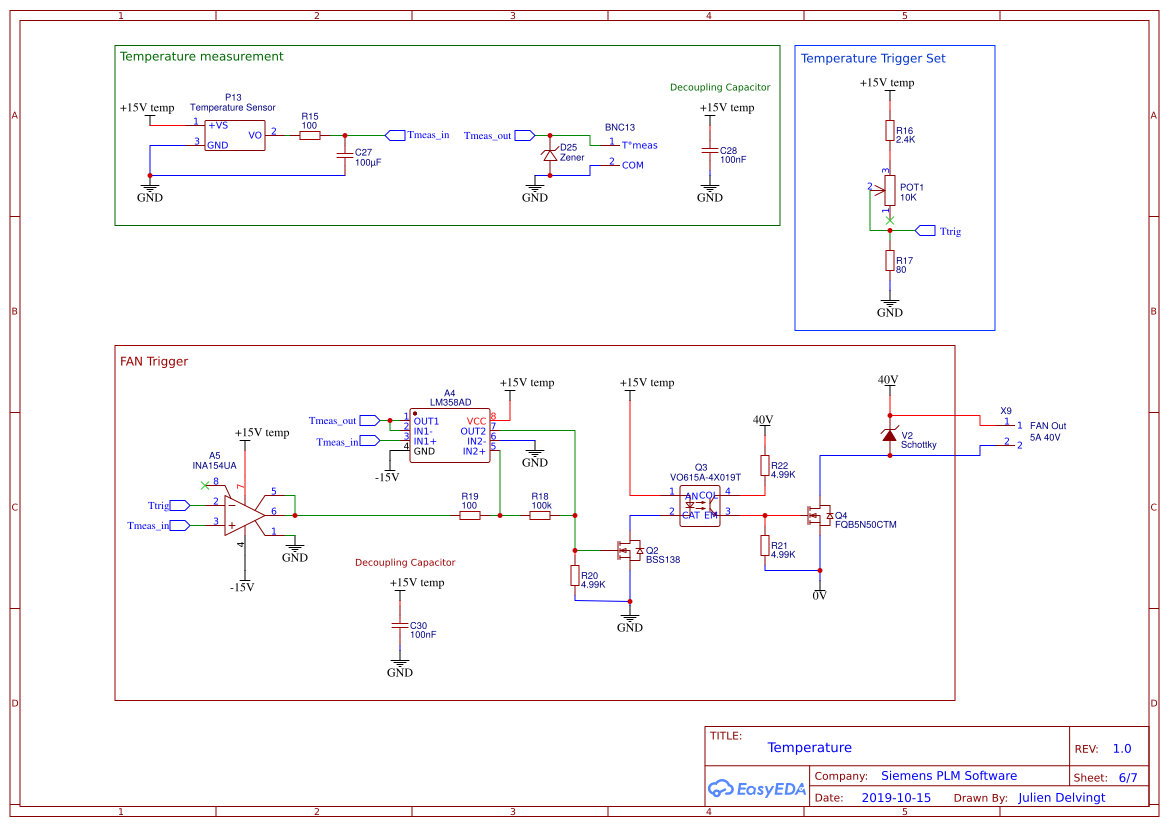The image size is (1169, 827).
Task: Select the A4 LM358AD IC body
Action: click(x=450, y=435)
